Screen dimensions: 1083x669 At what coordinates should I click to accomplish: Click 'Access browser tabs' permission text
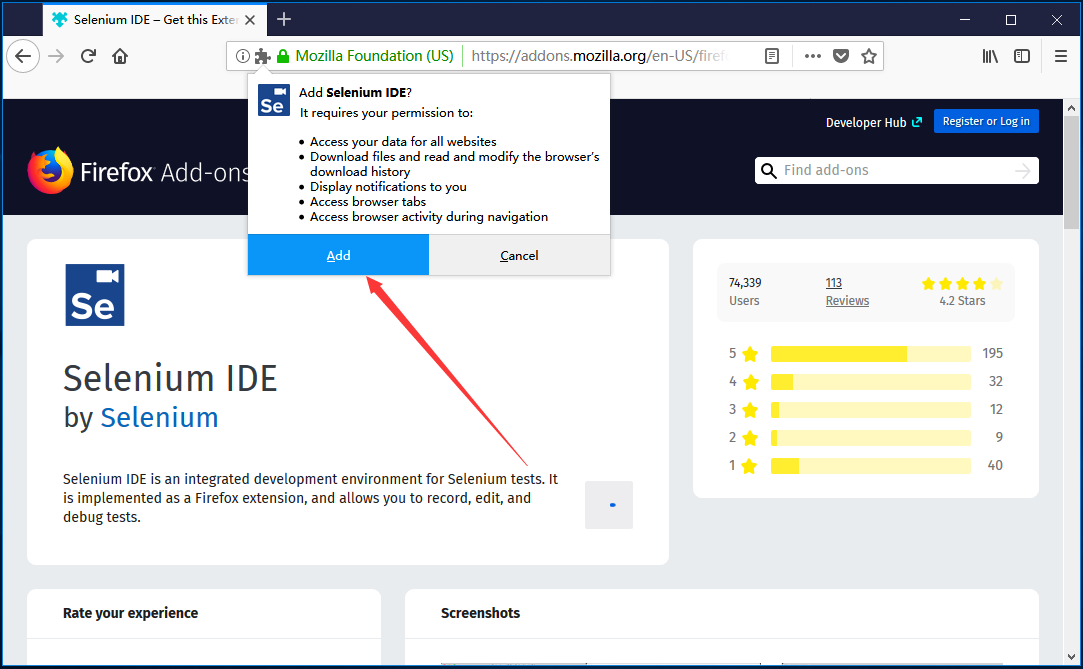pos(367,202)
